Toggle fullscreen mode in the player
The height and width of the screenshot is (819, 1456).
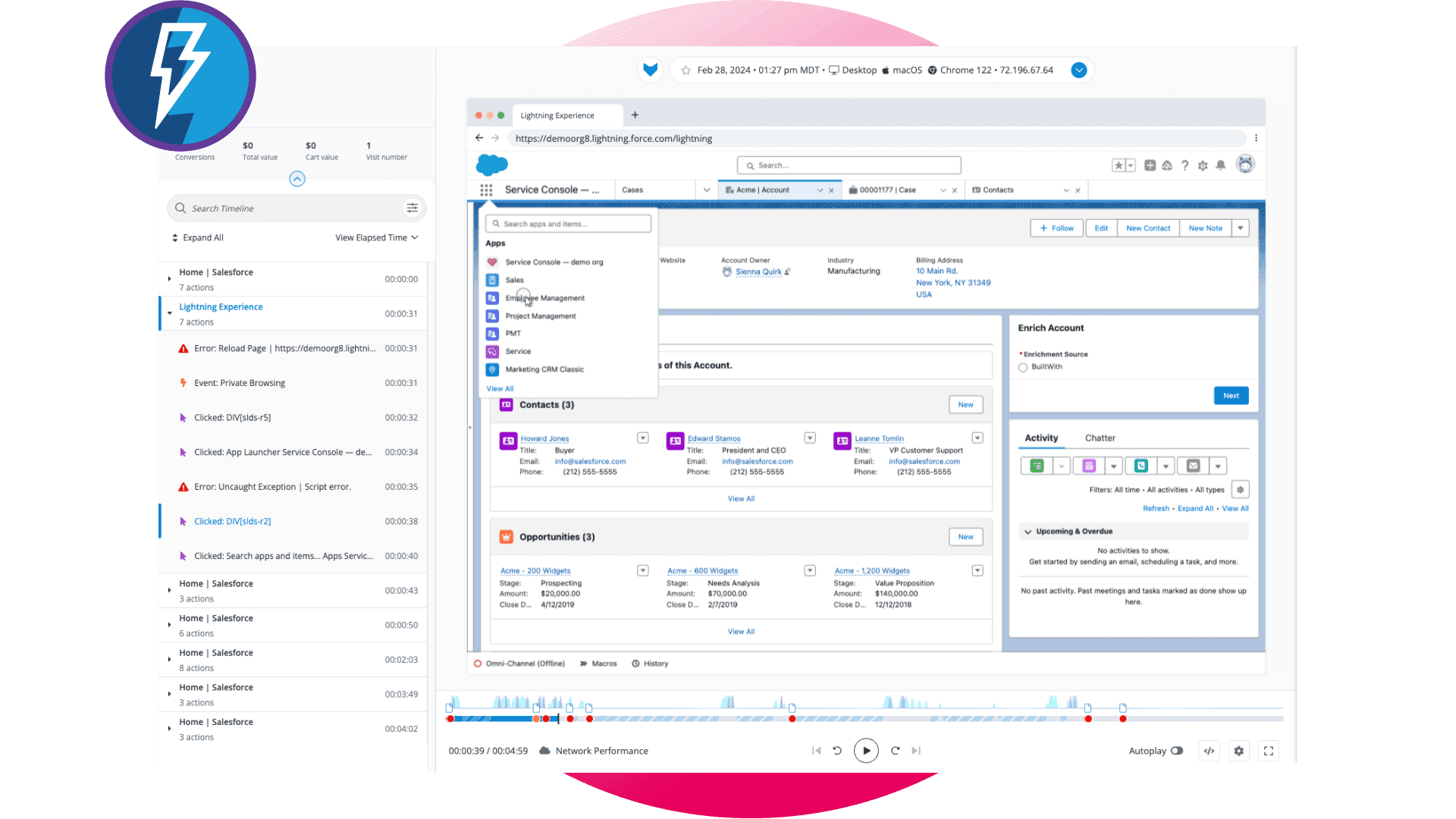pyautogui.click(x=1269, y=751)
